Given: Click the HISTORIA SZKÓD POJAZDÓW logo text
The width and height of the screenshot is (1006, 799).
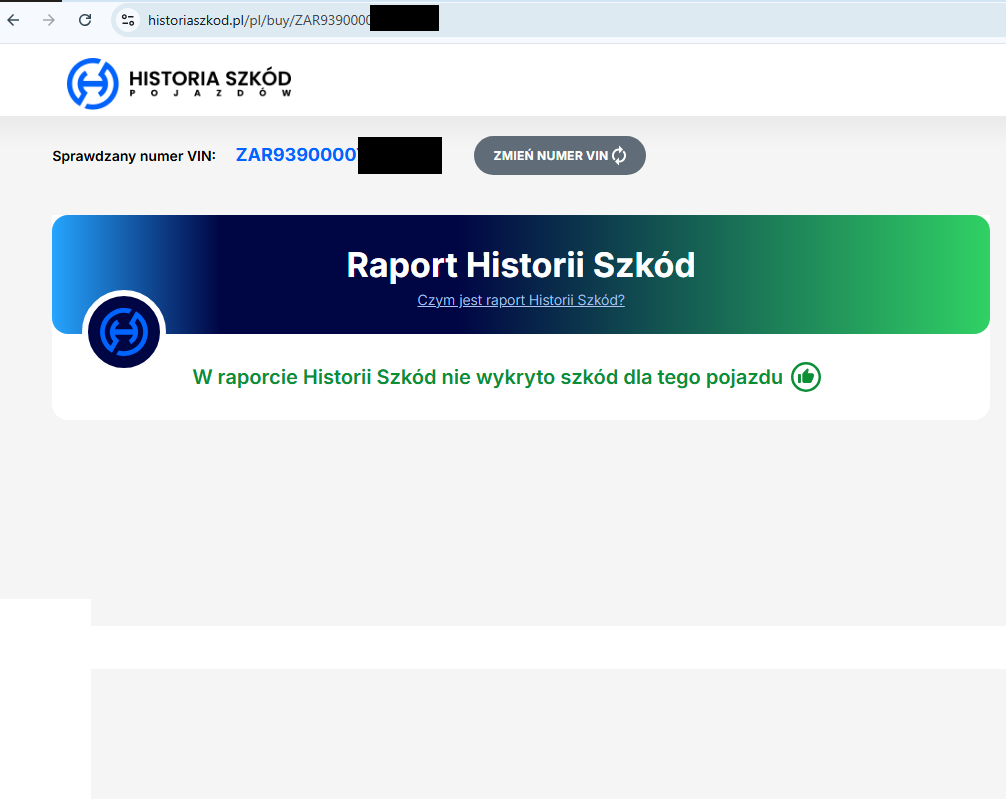Looking at the screenshot, I should tap(210, 82).
